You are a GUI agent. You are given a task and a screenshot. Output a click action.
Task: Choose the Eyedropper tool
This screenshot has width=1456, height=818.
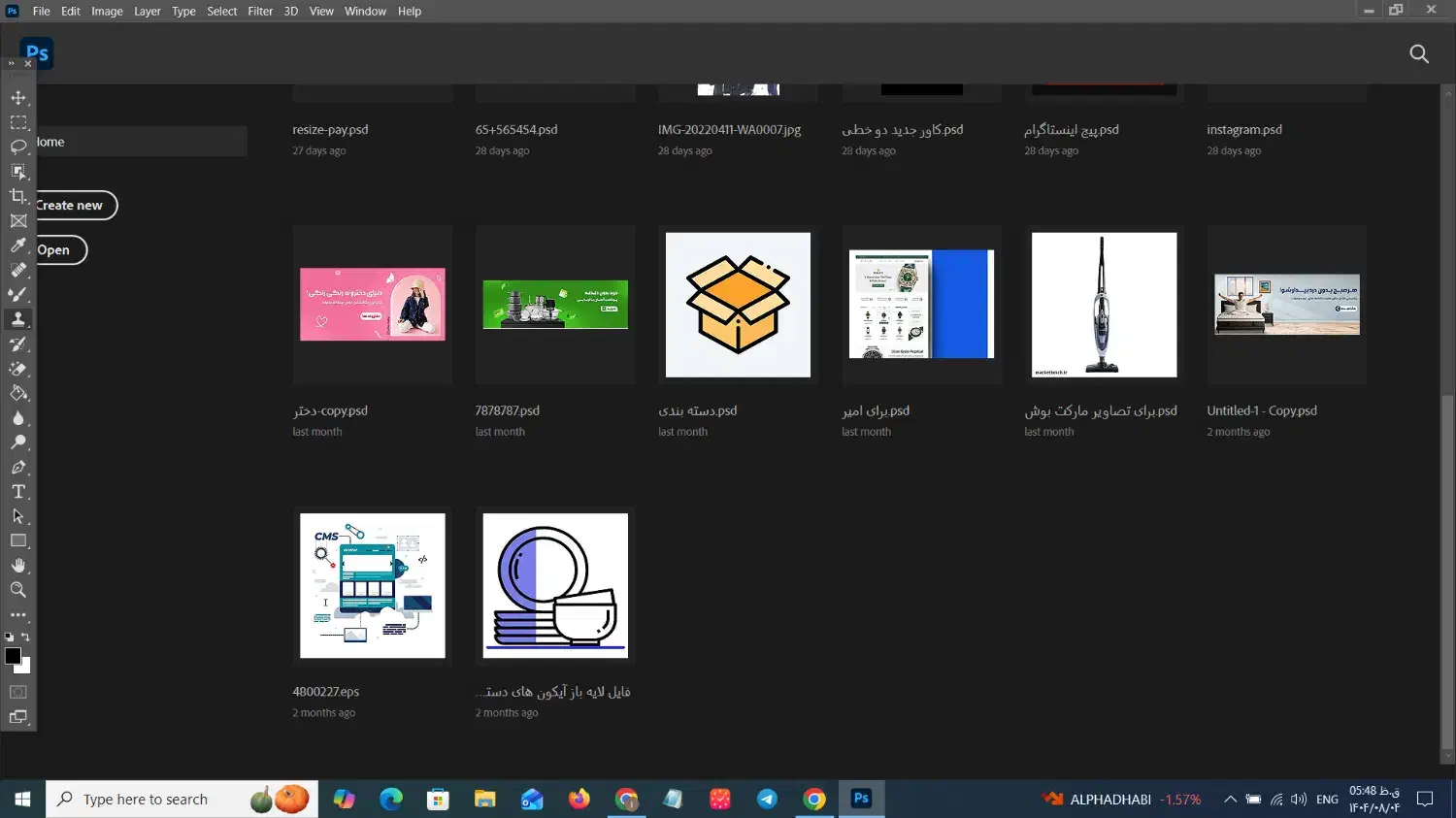pos(18,245)
